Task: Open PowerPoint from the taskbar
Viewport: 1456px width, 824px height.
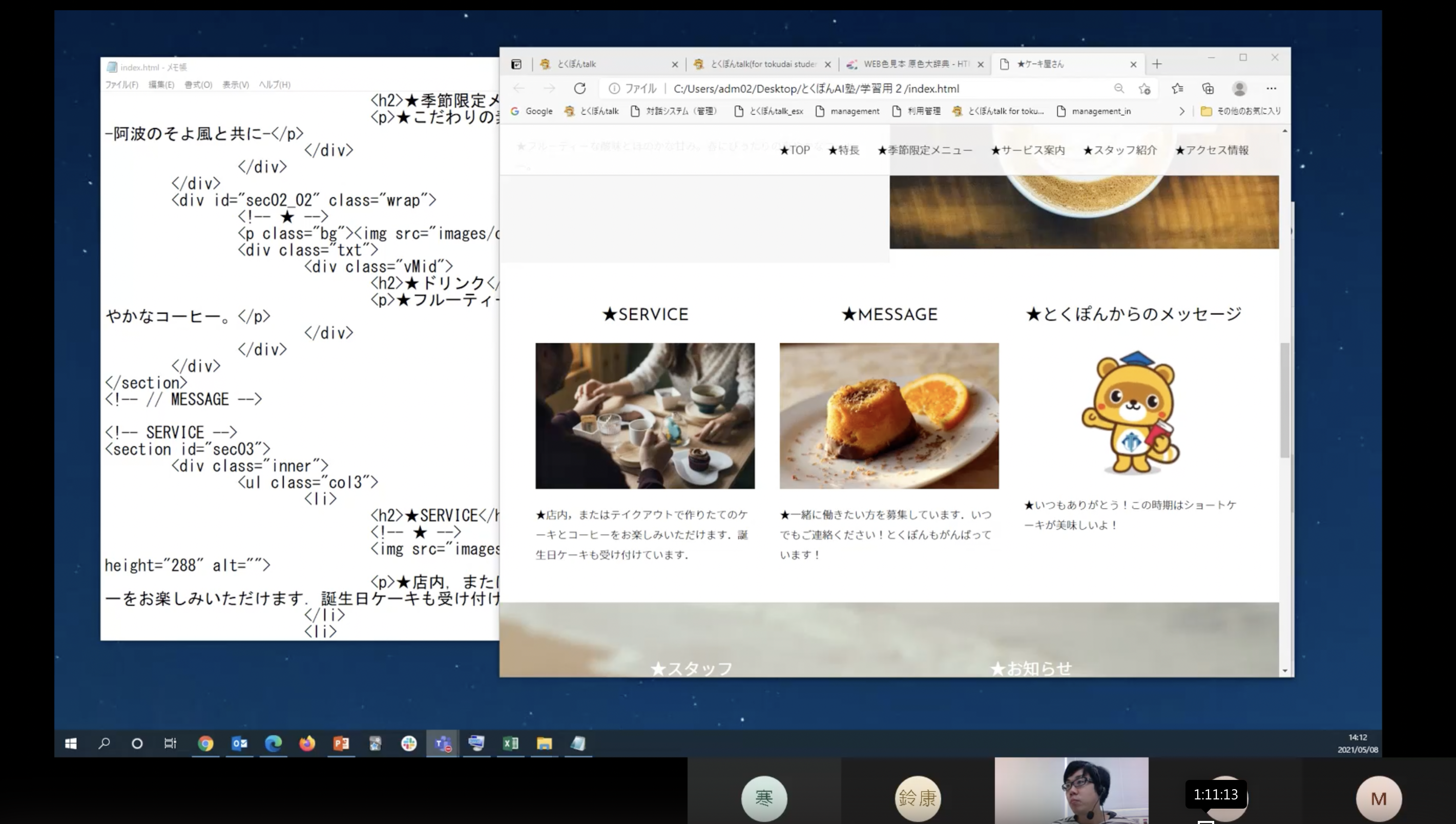Action: [x=341, y=743]
